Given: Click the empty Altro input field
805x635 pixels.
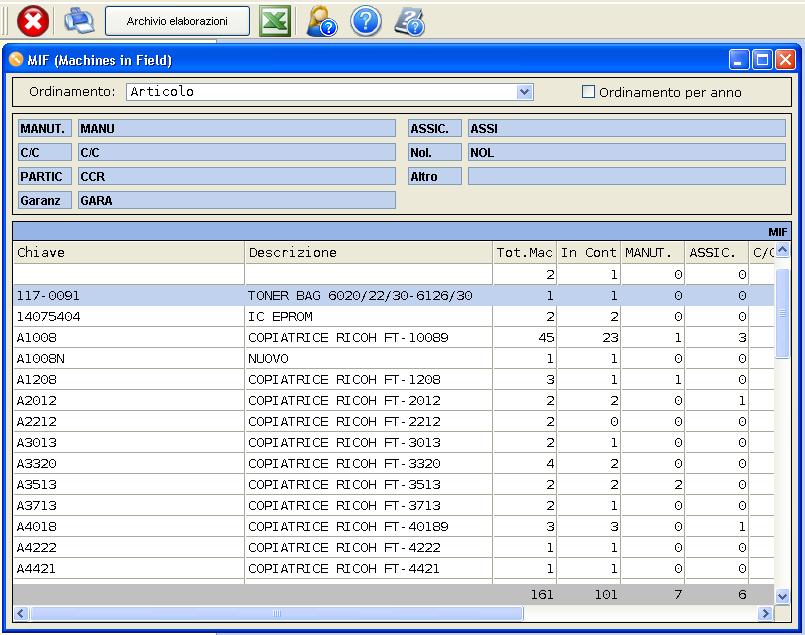Looking at the screenshot, I should (626, 177).
